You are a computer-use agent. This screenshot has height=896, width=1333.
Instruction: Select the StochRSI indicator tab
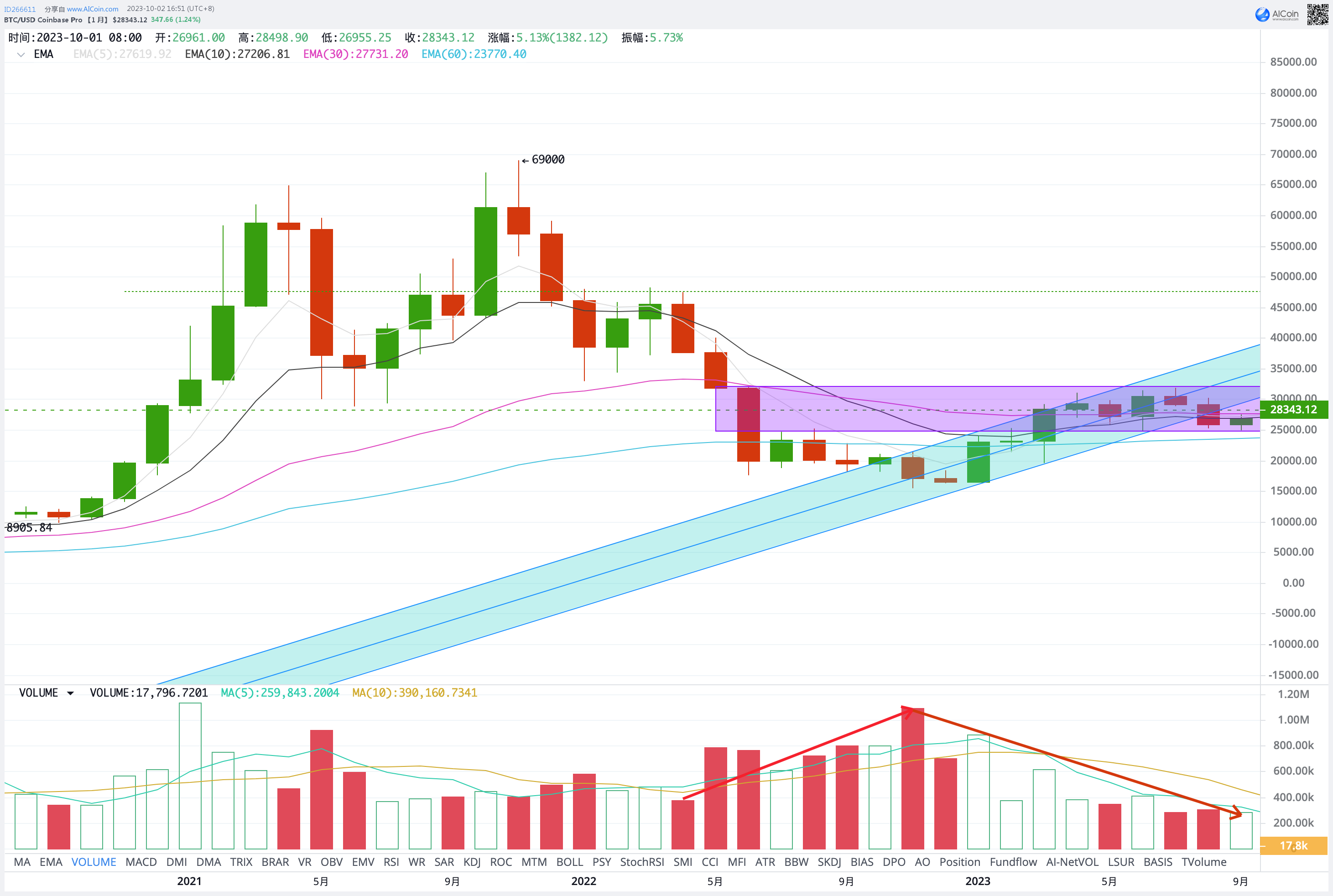click(642, 862)
